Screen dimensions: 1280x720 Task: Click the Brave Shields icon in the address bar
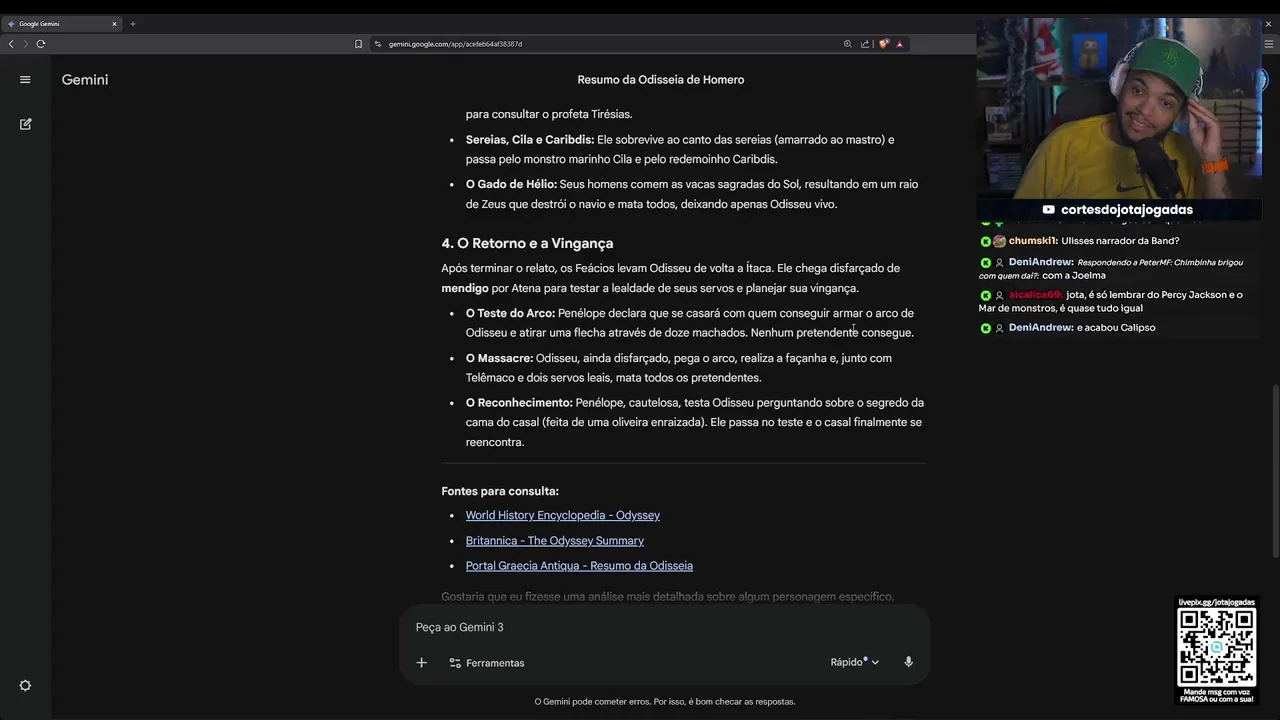(883, 44)
